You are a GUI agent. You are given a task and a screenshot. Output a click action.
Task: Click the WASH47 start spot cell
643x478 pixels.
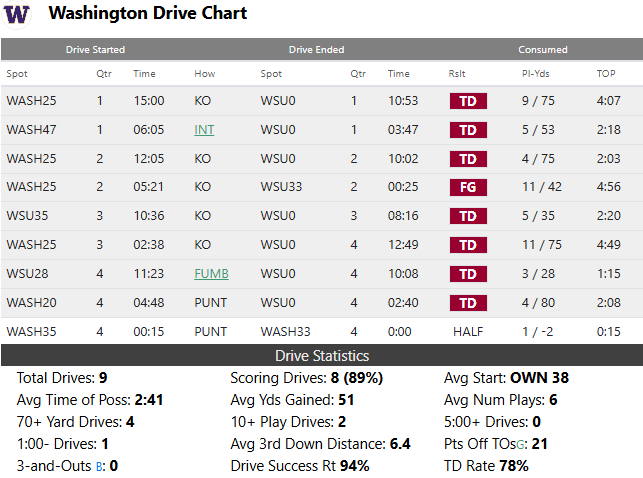click(32, 130)
